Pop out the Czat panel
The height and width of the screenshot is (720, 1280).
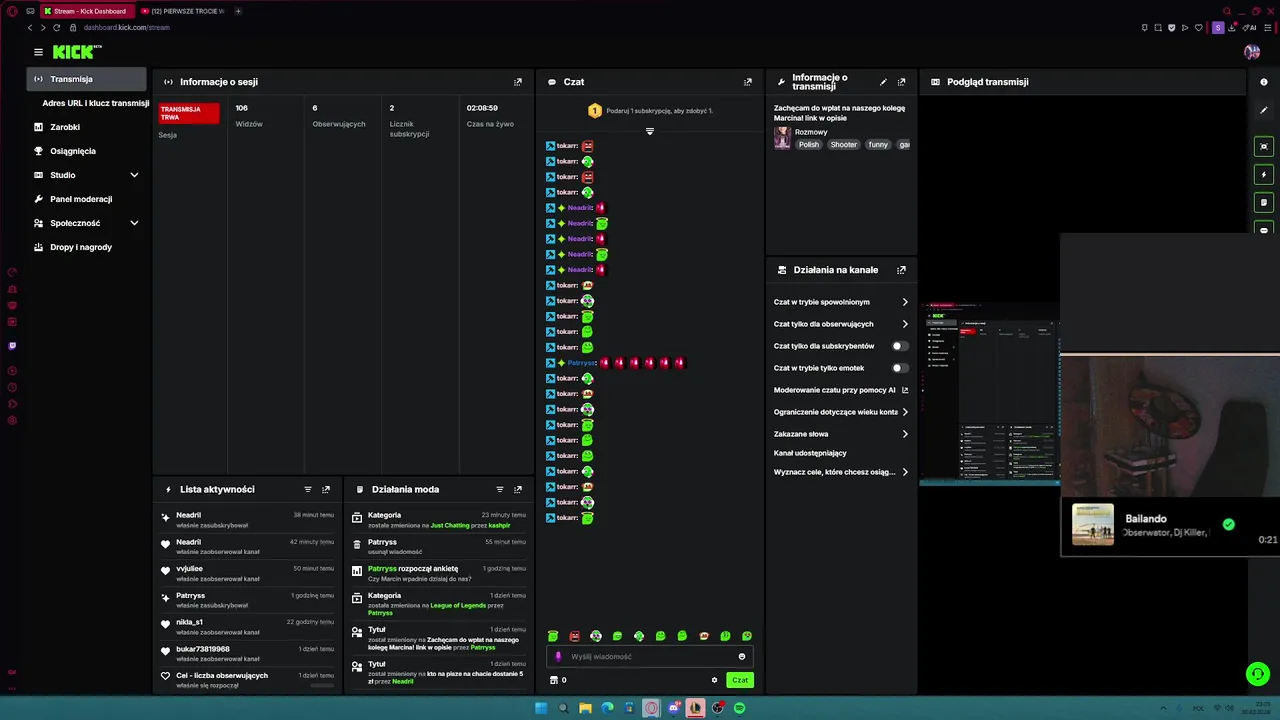click(x=747, y=82)
